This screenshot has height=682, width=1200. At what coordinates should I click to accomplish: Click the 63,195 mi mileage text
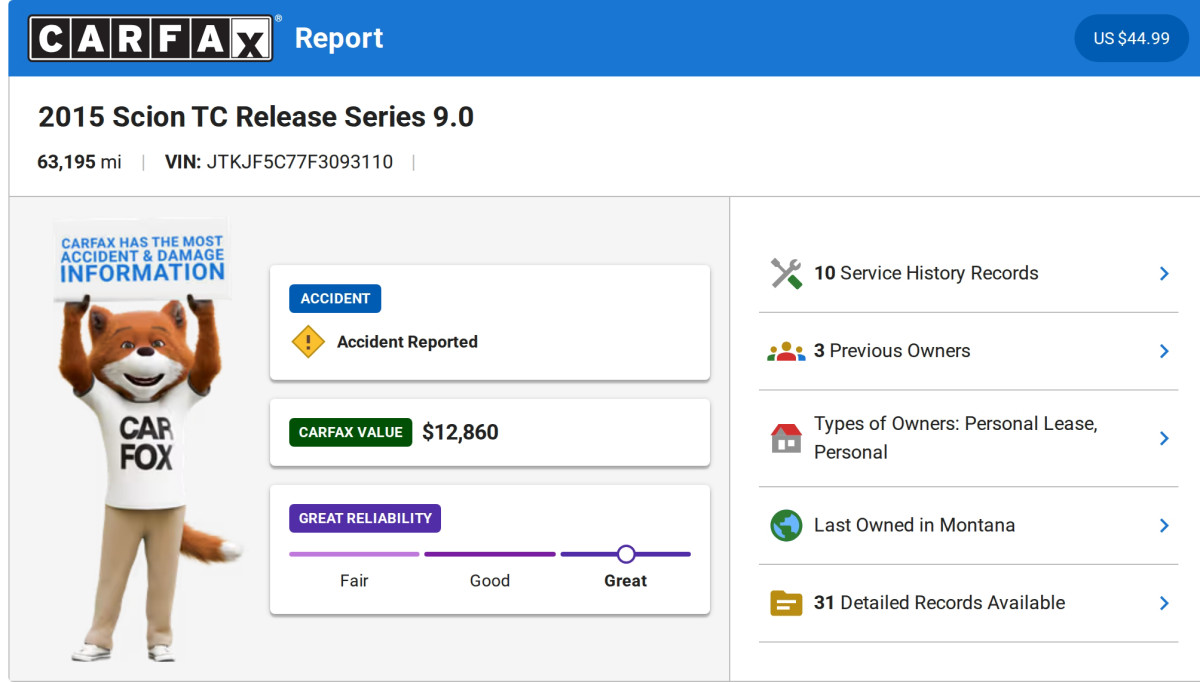coord(79,162)
